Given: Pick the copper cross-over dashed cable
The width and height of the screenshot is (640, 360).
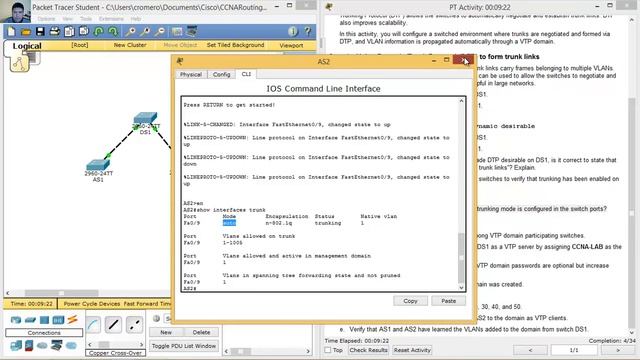Looking at the screenshot, I should point(134,325).
